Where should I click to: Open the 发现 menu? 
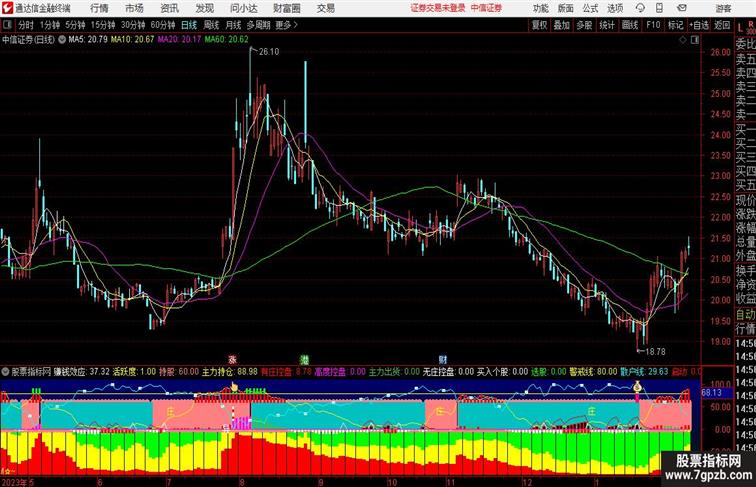click(204, 8)
